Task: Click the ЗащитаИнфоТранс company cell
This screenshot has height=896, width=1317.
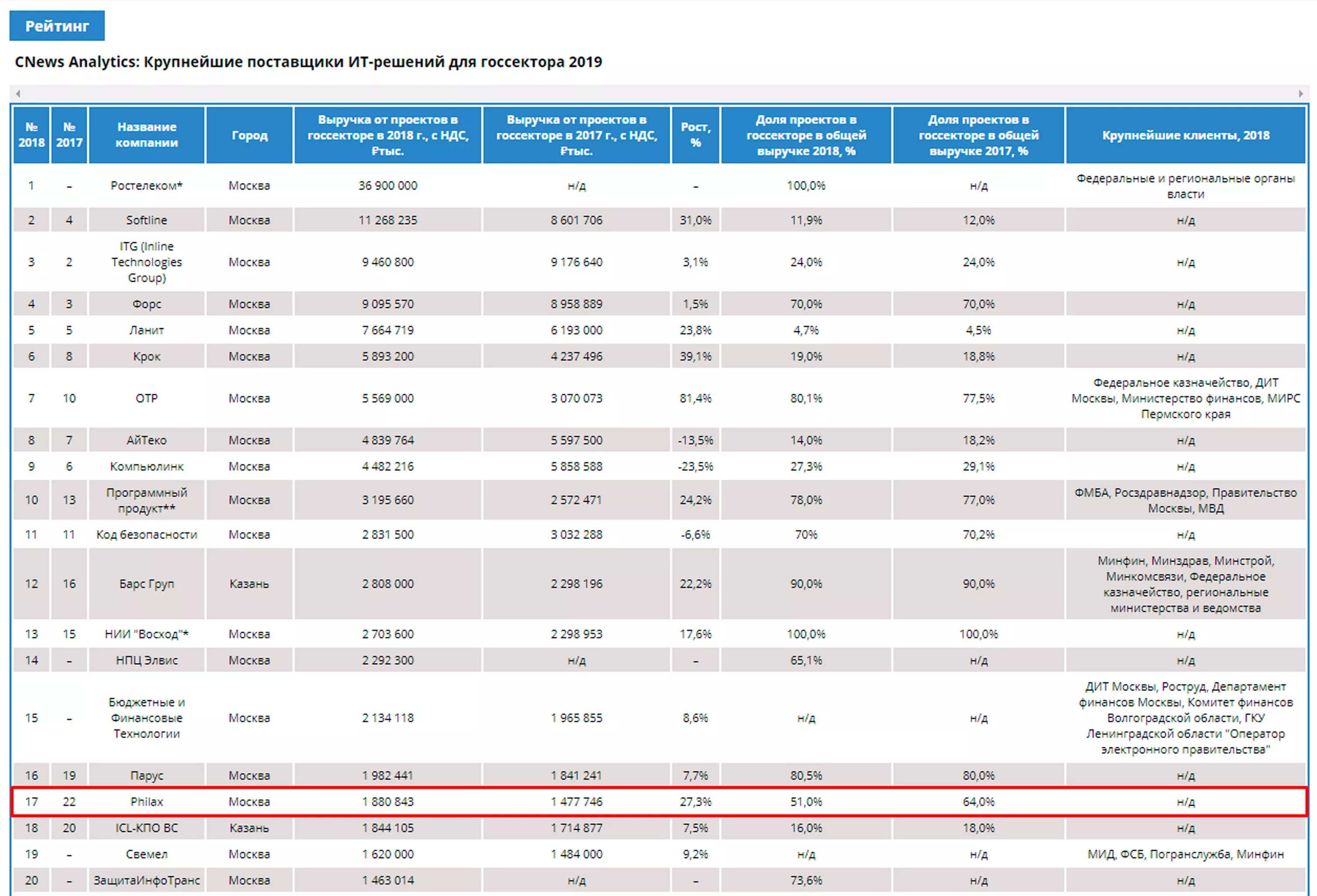Action: coord(147,880)
